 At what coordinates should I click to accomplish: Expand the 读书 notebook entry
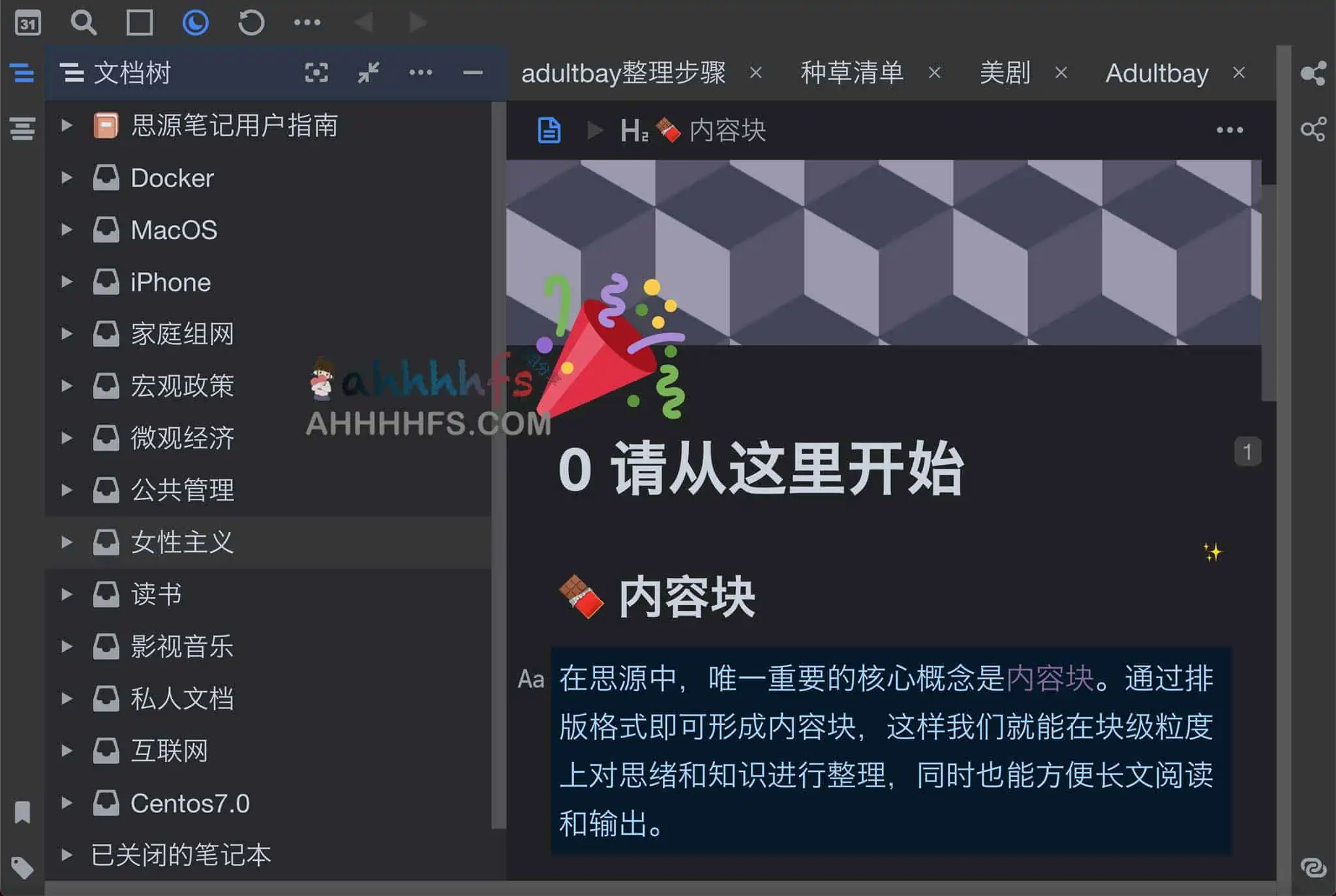click(x=66, y=595)
